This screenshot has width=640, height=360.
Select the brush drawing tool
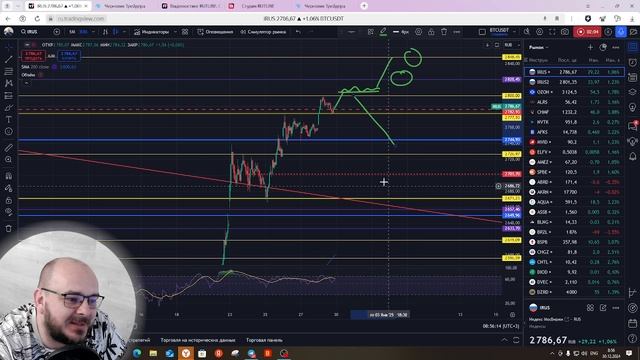click(9, 107)
